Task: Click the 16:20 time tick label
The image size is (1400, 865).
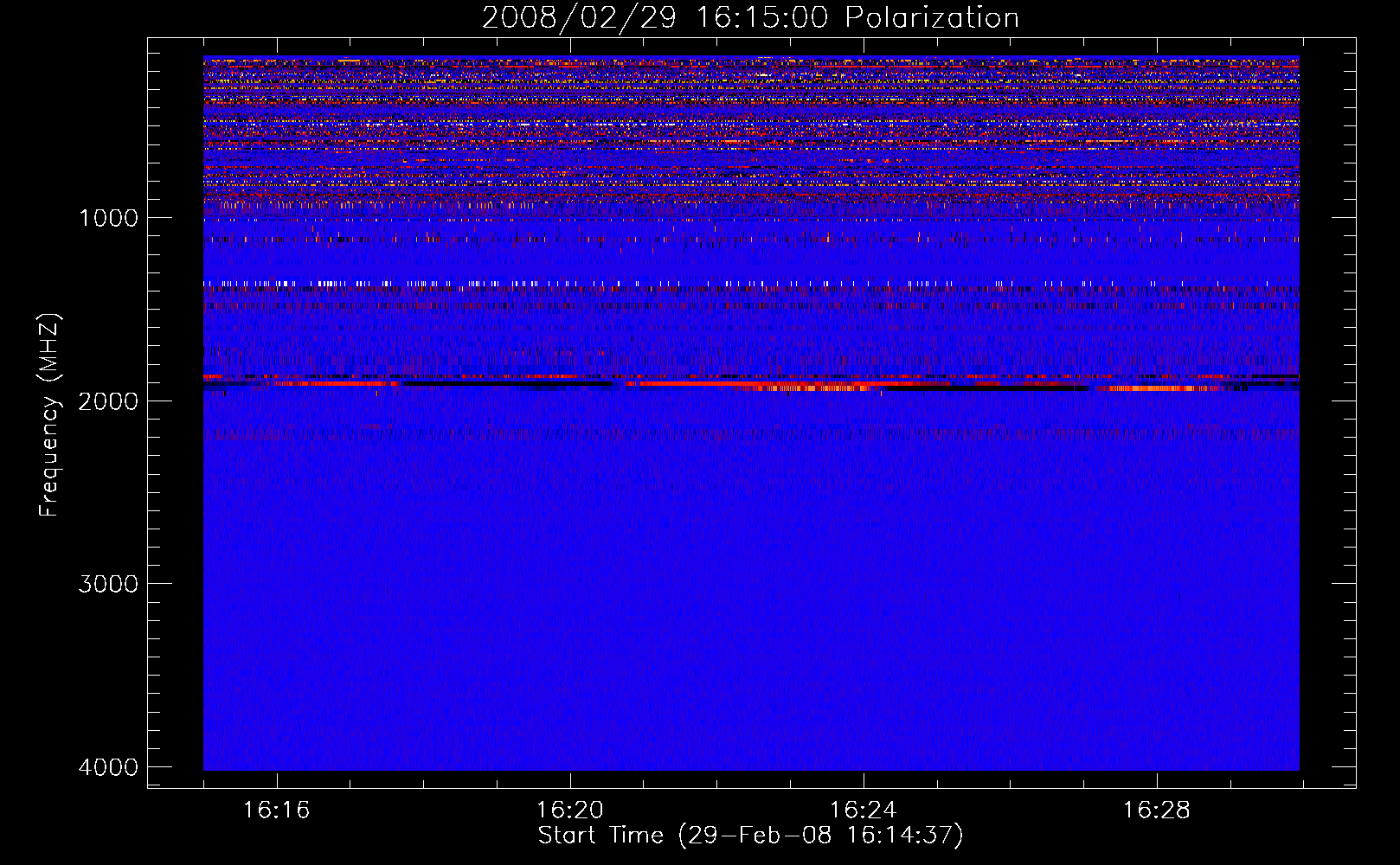Action: coord(570,811)
